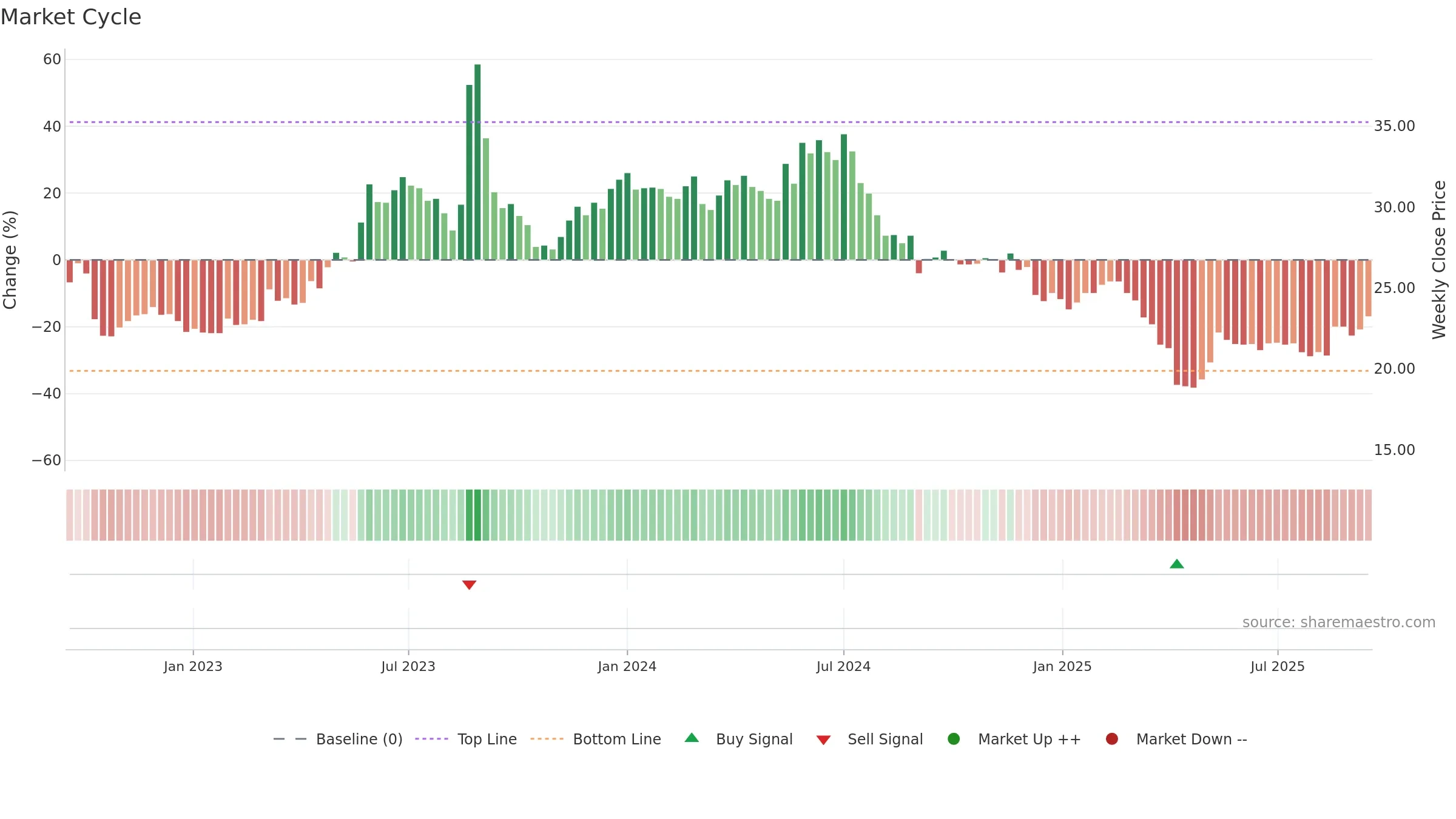Screen dimensions: 1456x819
Task: Toggle Bottom Line legend entry
Action: [x=596, y=739]
